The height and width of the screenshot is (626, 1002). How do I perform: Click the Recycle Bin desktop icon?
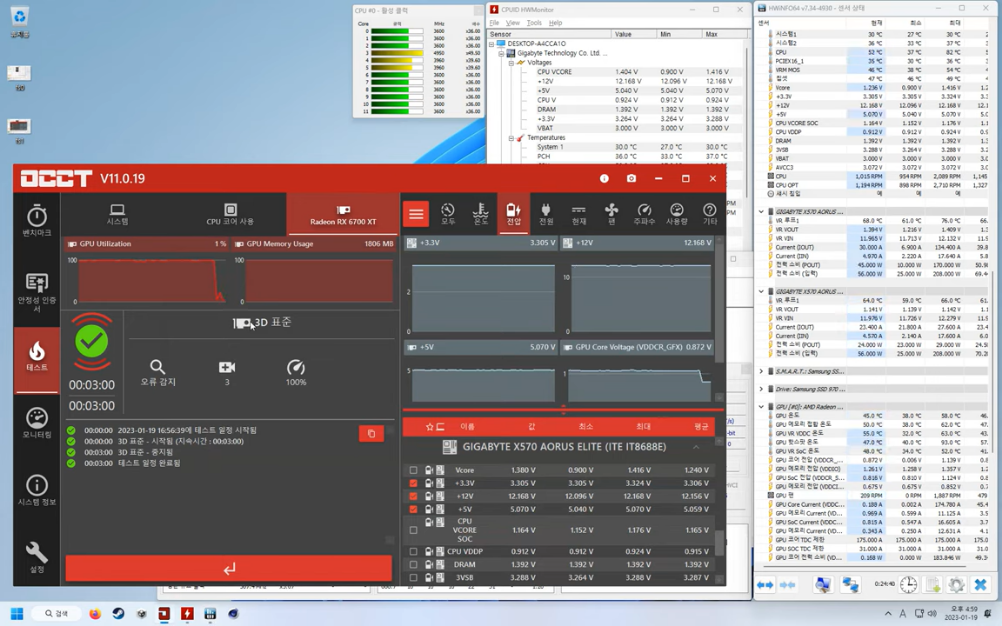[x=20, y=22]
